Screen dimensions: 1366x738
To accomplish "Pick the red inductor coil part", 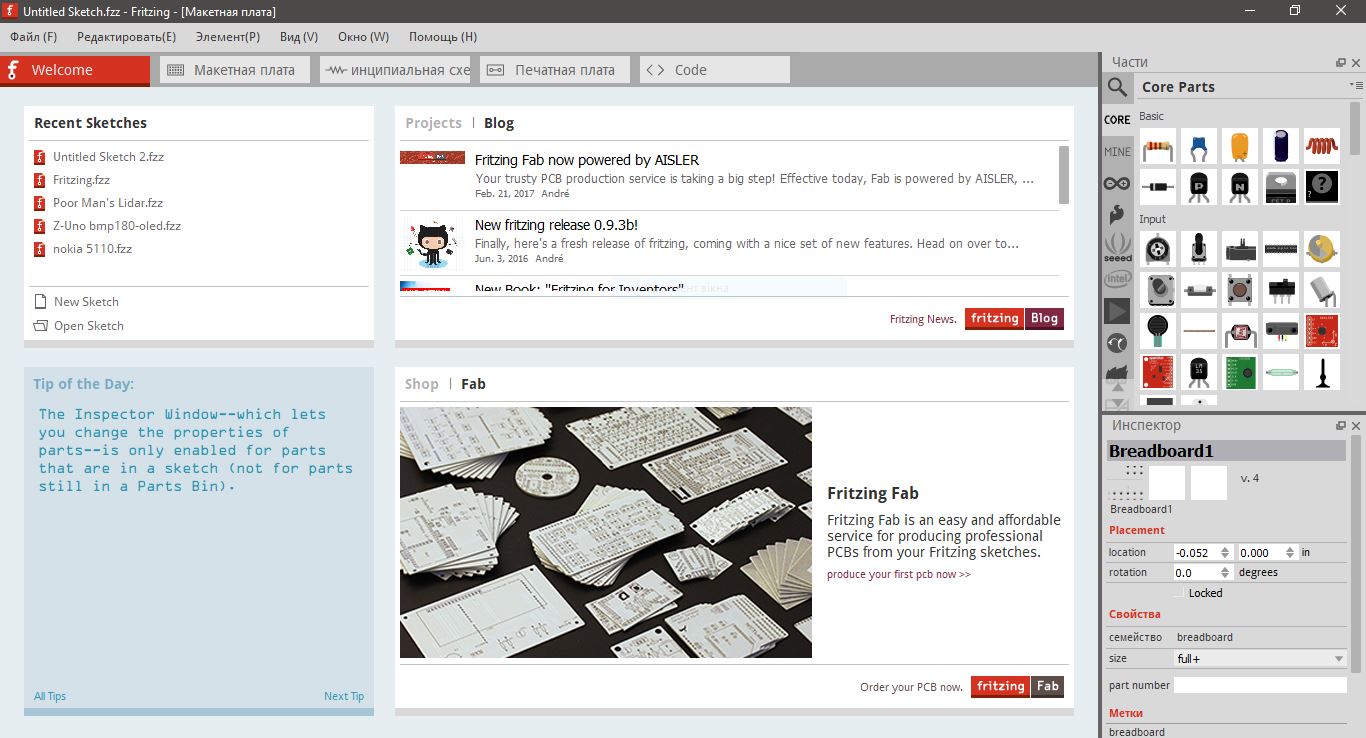I will coord(1322,146).
